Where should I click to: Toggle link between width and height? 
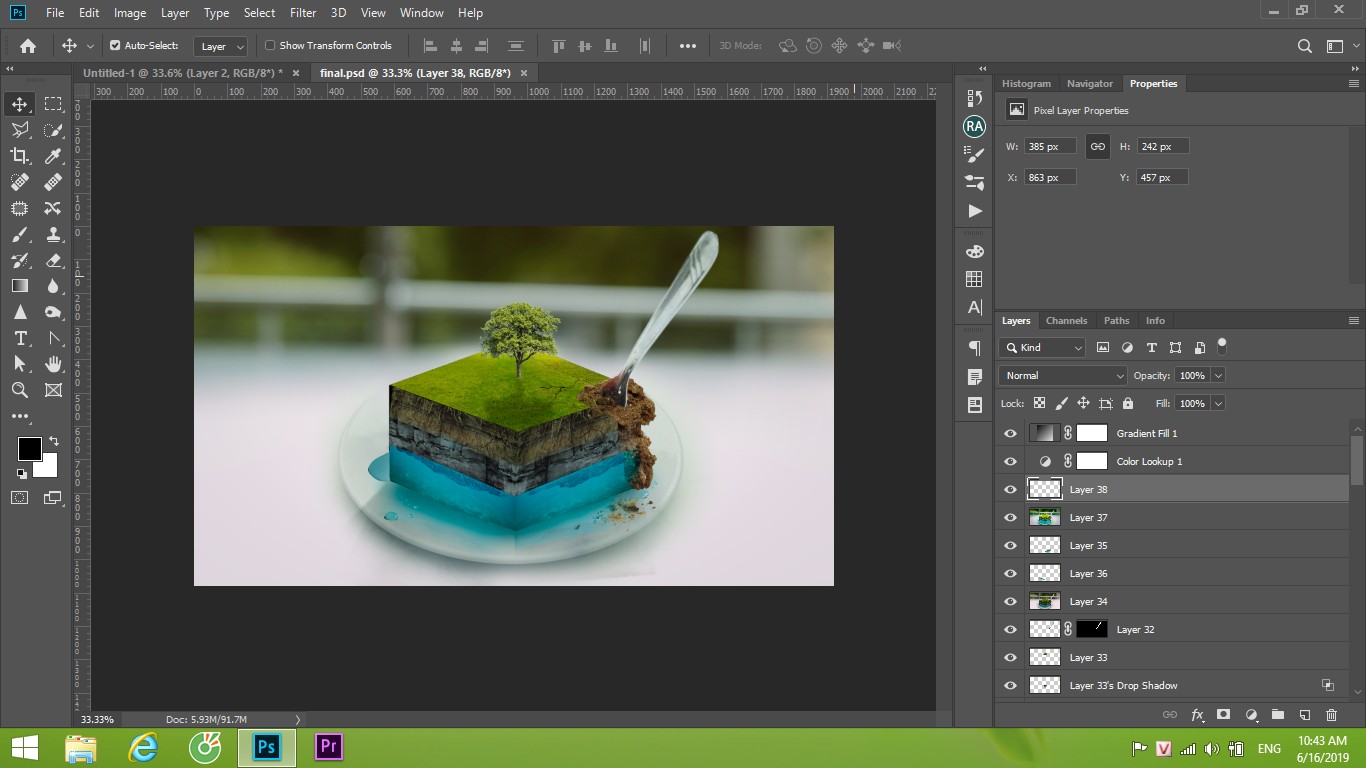click(1098, 146)
